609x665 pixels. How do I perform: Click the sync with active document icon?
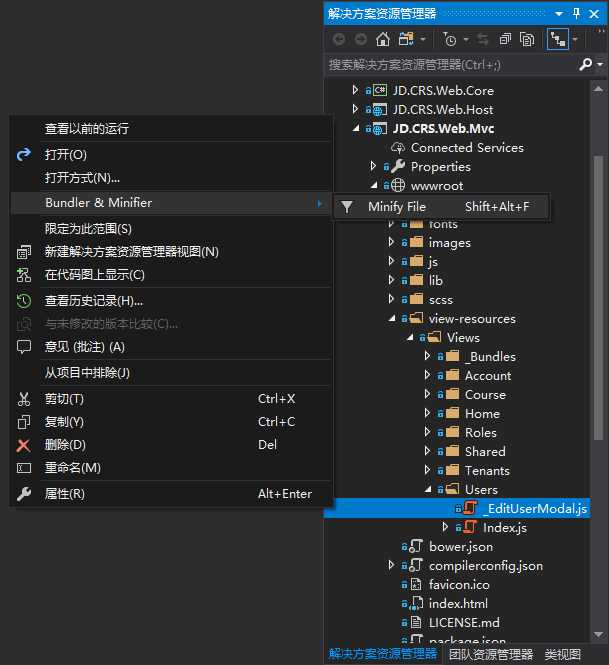(x=483, y=39)
